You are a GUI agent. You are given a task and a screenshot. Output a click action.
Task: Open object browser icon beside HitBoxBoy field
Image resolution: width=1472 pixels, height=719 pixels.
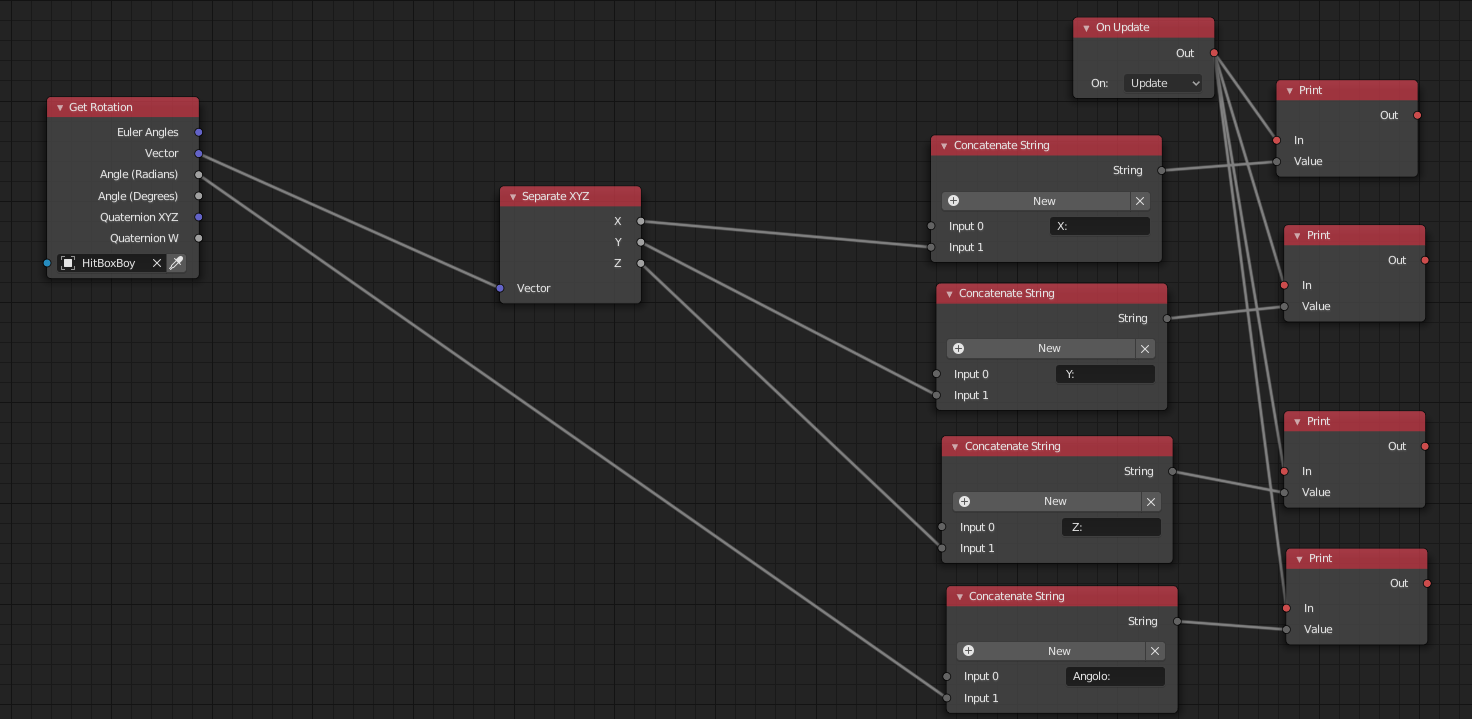point(67,262)
